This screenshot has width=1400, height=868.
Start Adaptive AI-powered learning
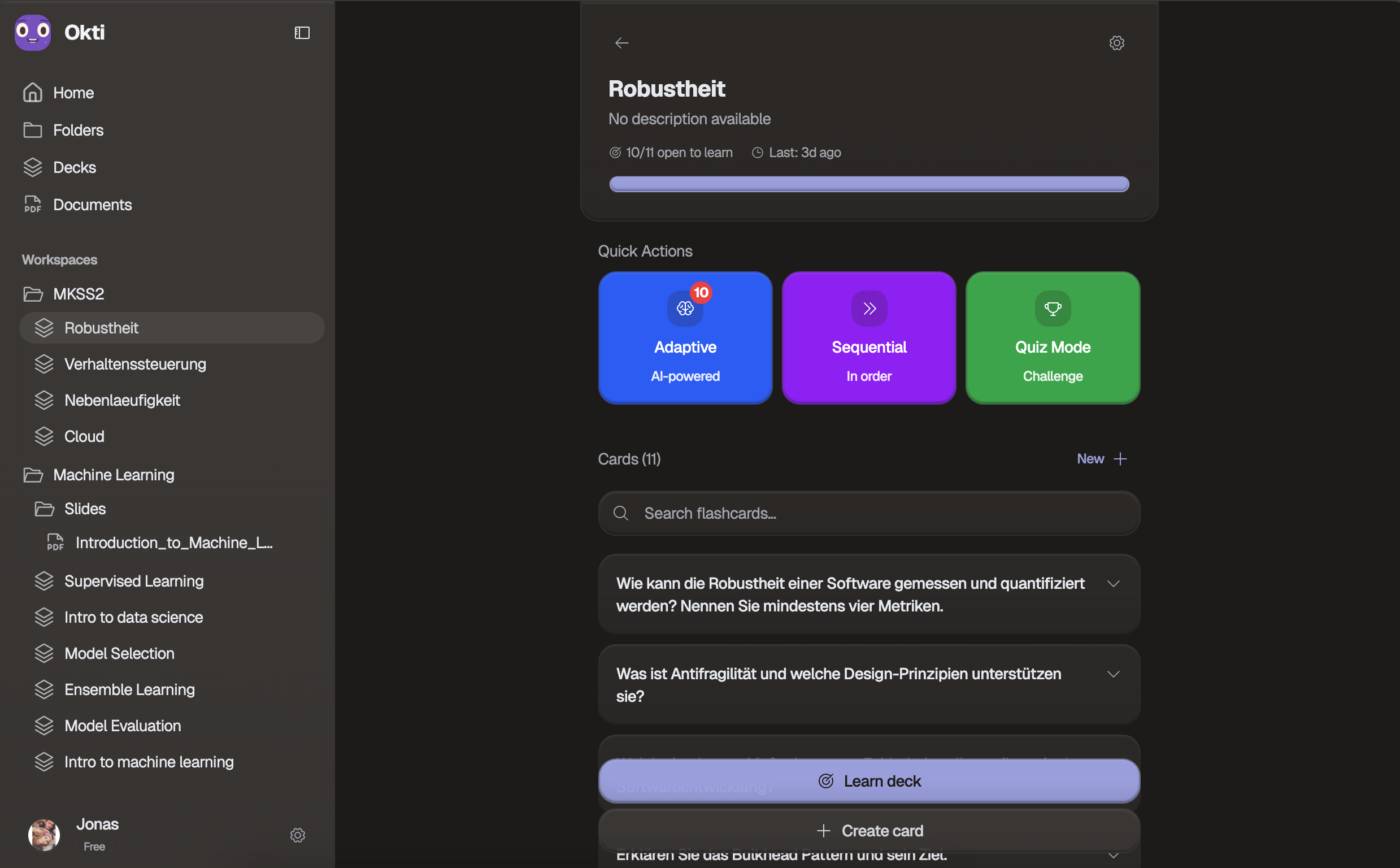[685, 337]
